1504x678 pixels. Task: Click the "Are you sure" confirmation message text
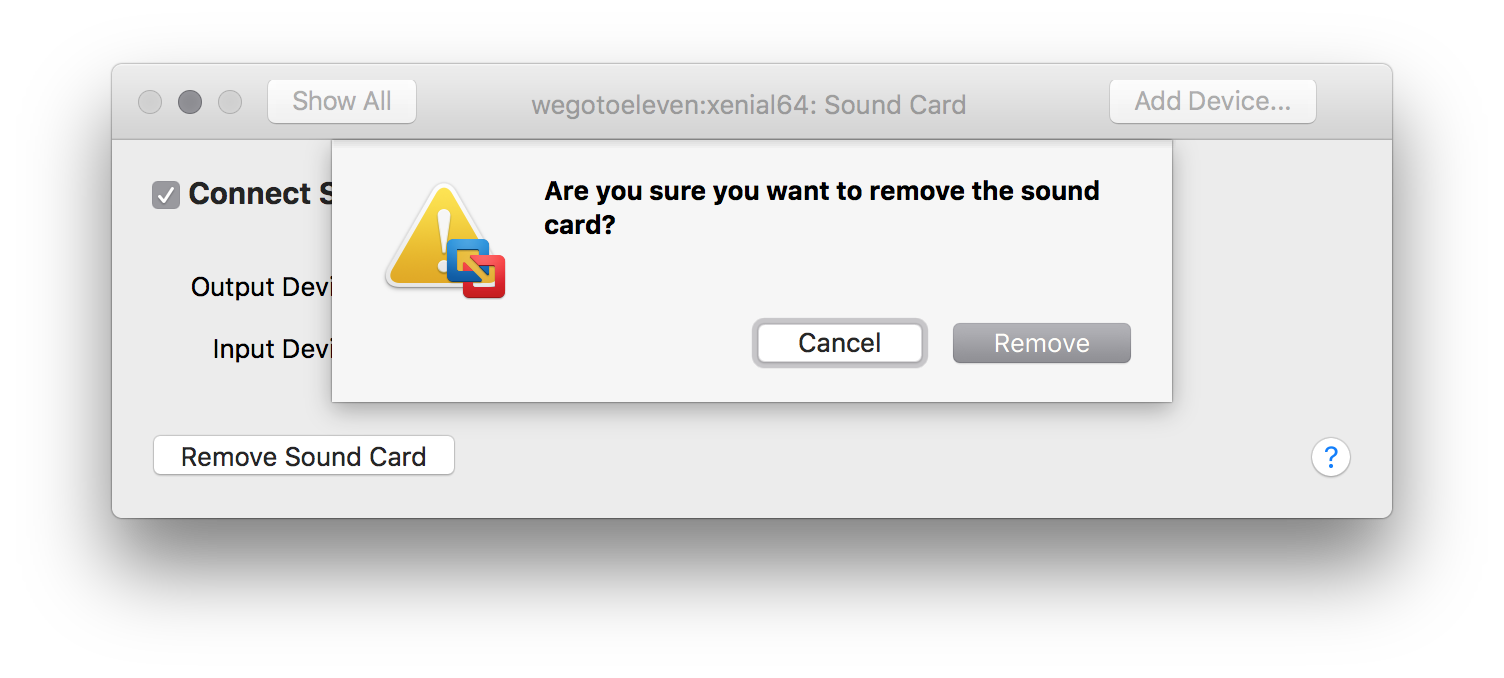(821, 208)
